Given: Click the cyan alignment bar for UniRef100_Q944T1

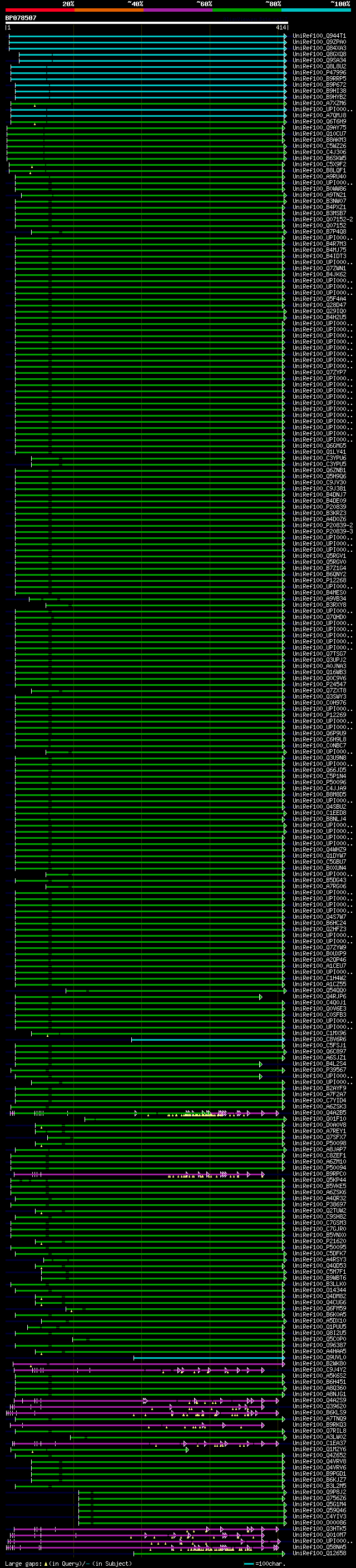Looking at the screenshot, I should pyautogui.click(x=147, y=36).
